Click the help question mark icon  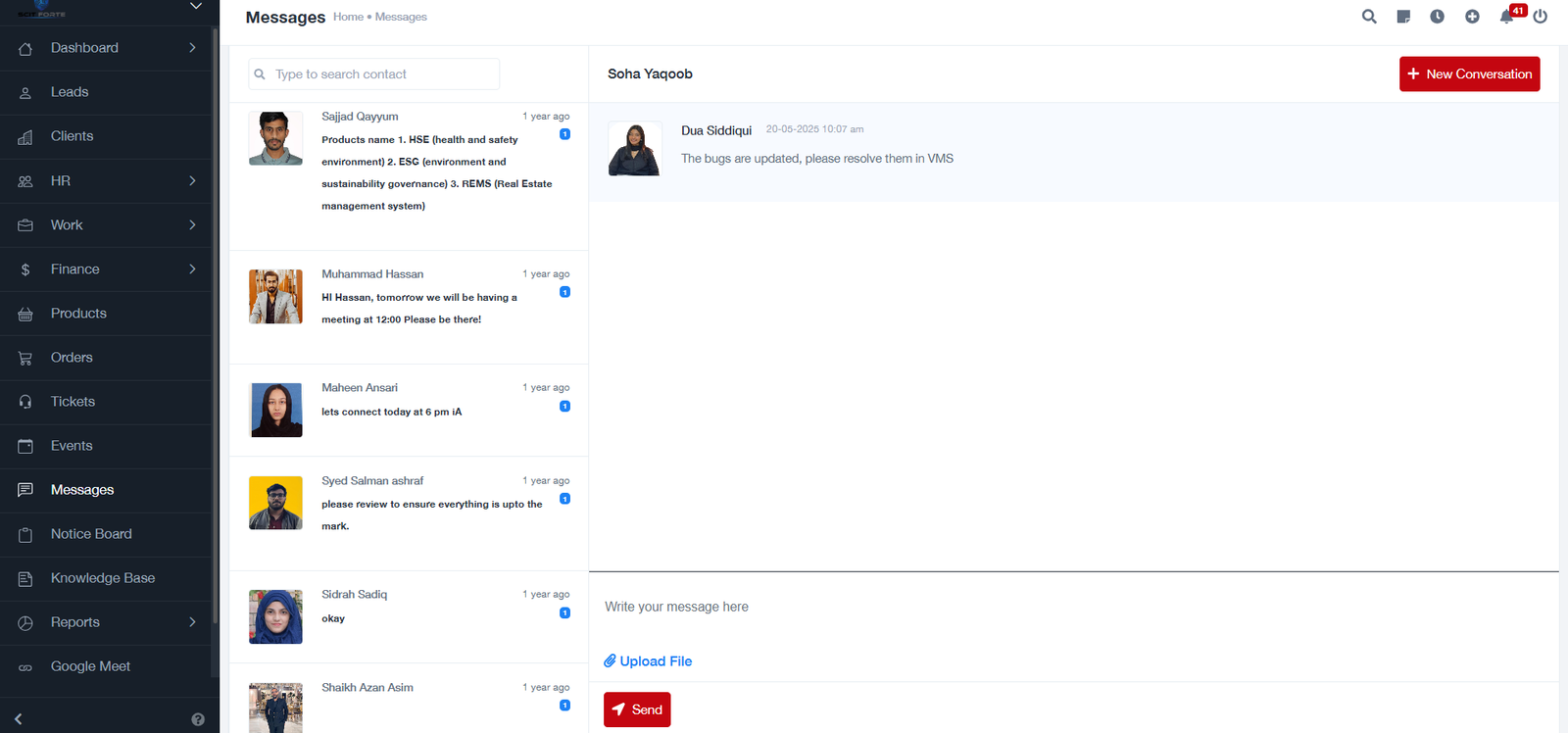(198, 719)
